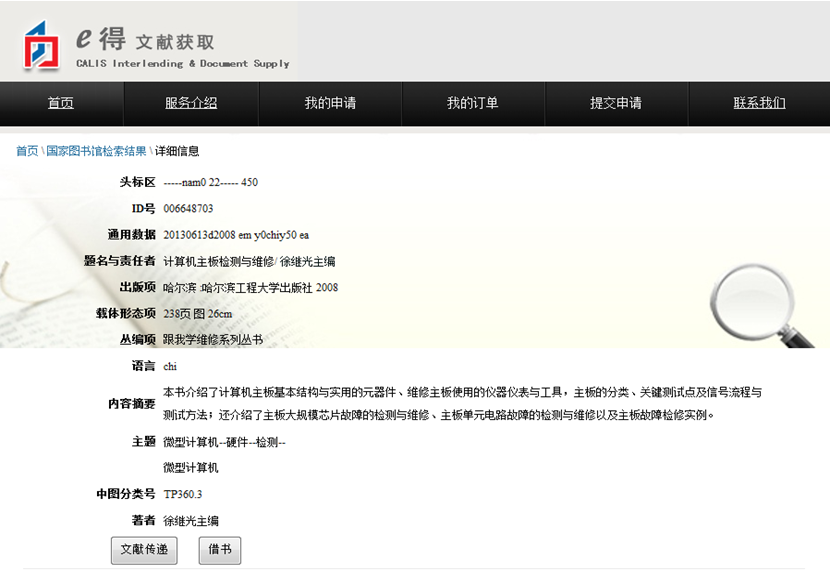Open the 联系我们 navigation item

(759, 103)
